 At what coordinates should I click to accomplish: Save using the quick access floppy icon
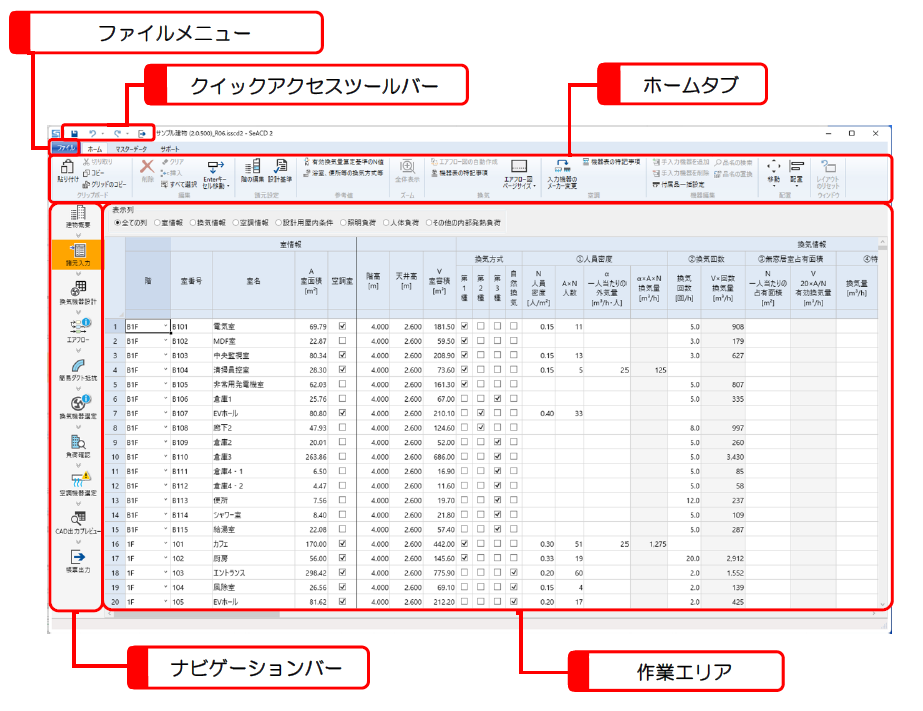pos(74,132)
